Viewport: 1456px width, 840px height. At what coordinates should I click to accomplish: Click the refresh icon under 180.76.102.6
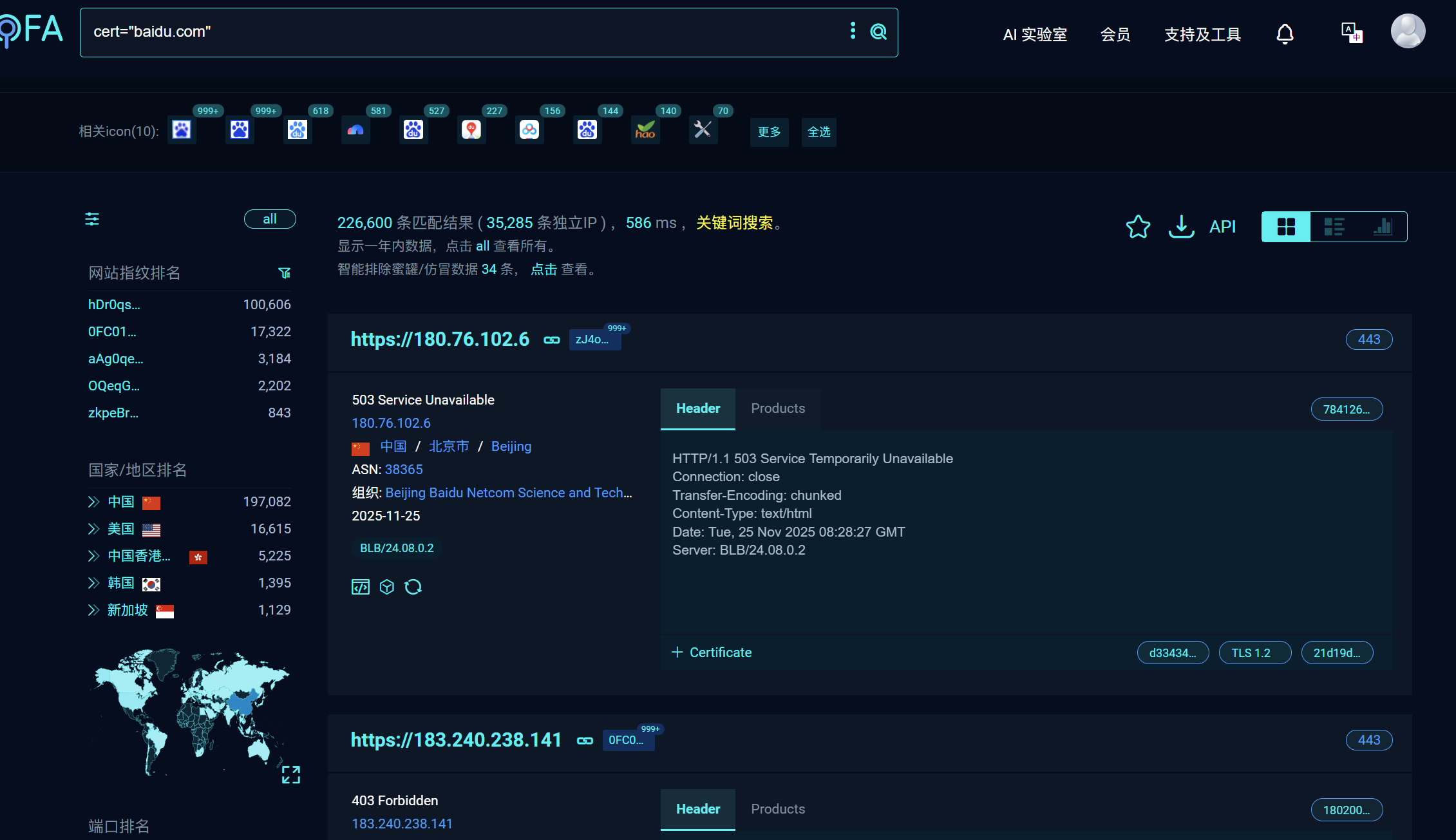[x=413, y=587]
